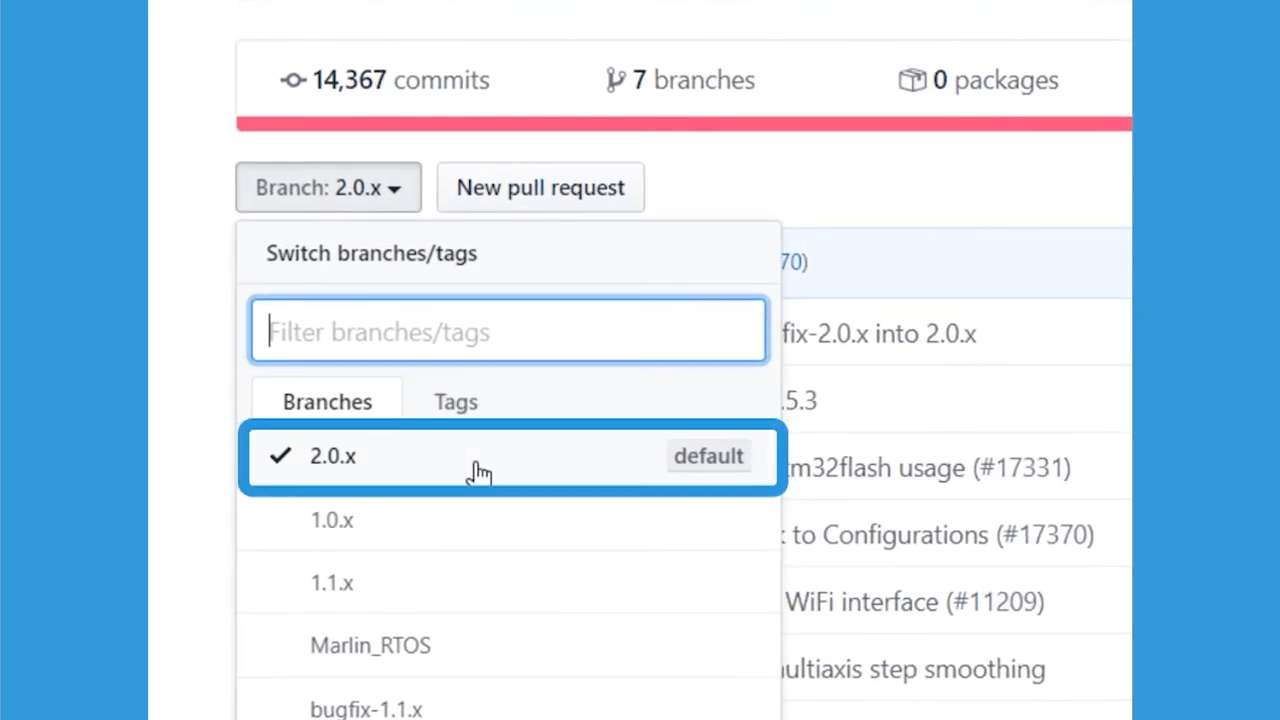Choose the 1.0.x branch
The height and width of the screenshot is (720, 1280).
point(508,520)
